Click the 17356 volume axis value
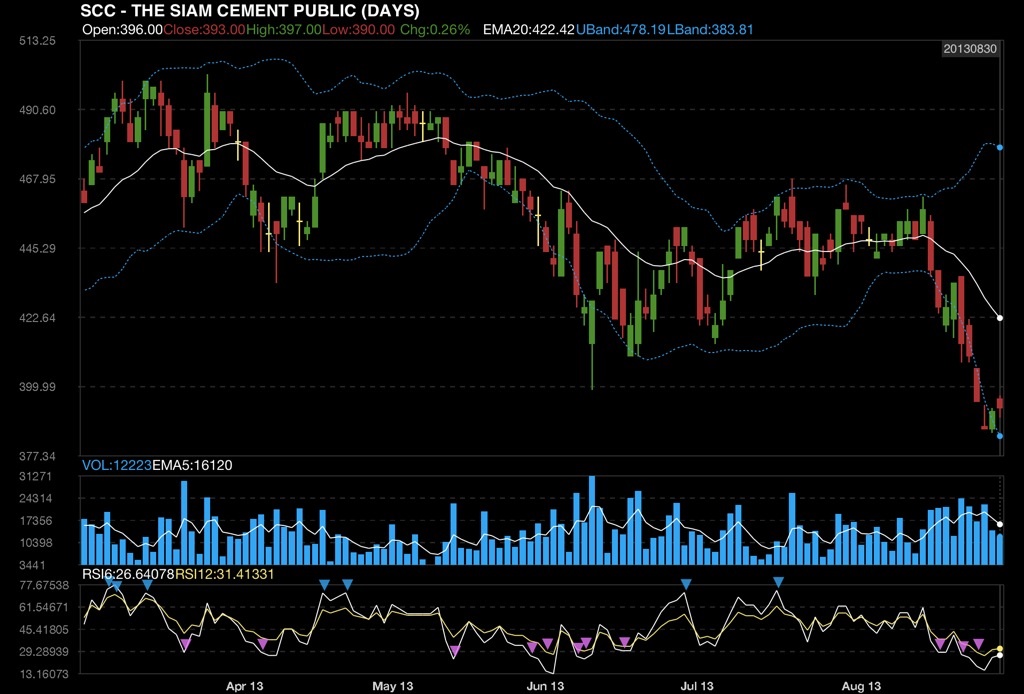Image resolution: width=1024 pixels, height=694 pixels. (x=36, y=521)
